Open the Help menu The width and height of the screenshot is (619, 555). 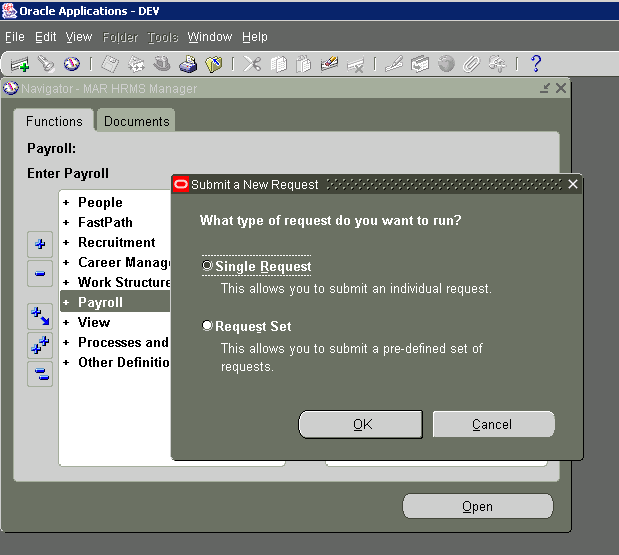[x=255, y=37]
